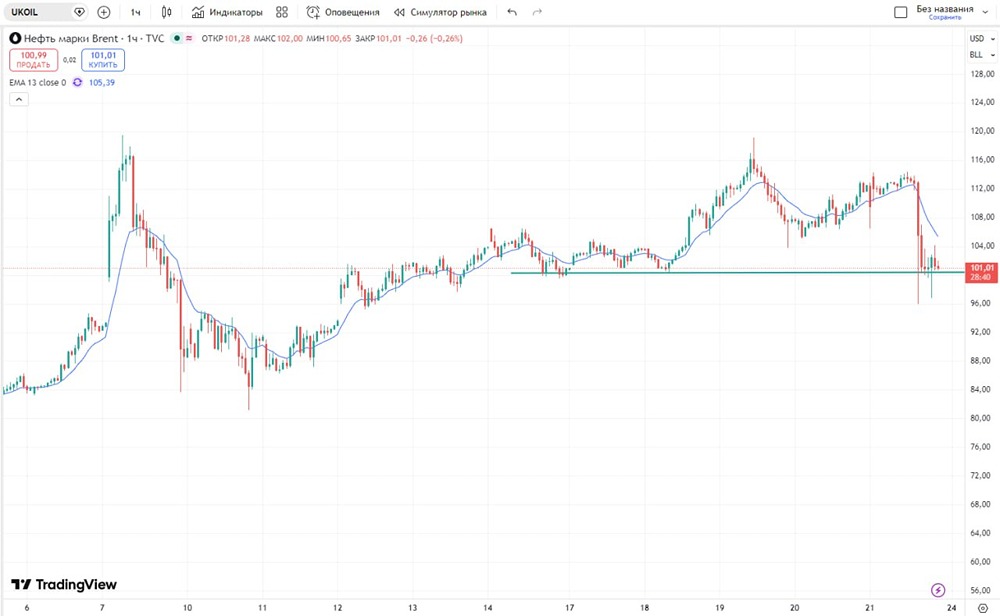Open chart settings hexagon gear icon
The width and height of the screenshot is (1000, 616).
click(981, 607)
